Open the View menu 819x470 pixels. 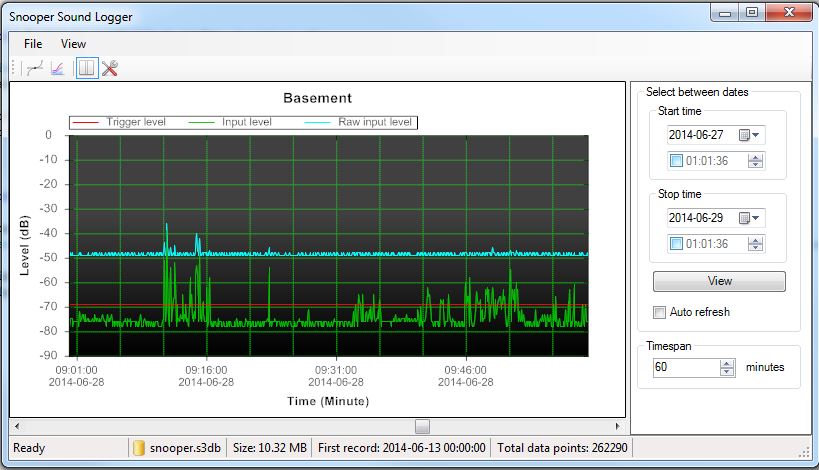coord(73,44)
